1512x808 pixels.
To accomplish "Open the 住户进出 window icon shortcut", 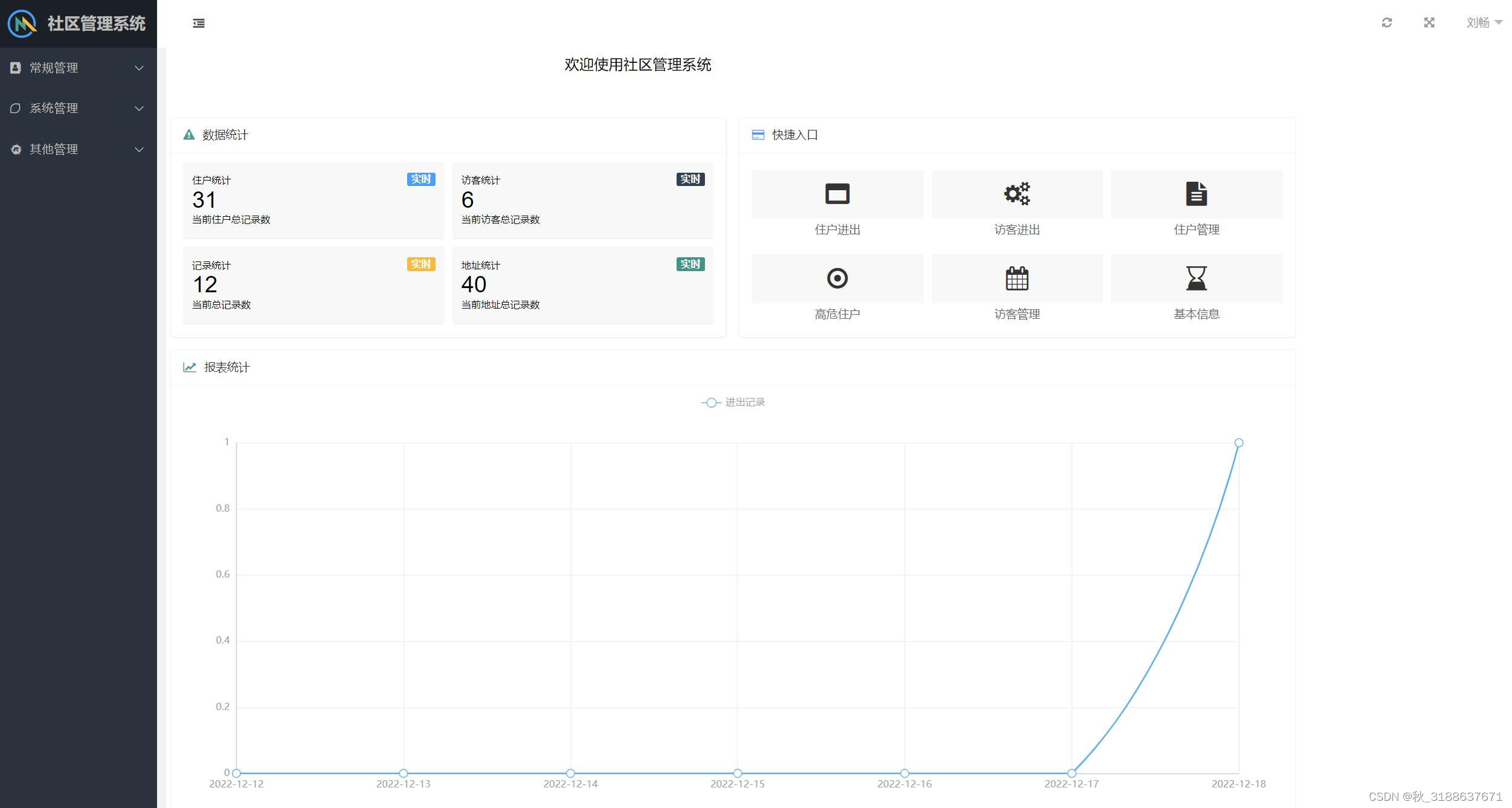I will pos(837,194).
